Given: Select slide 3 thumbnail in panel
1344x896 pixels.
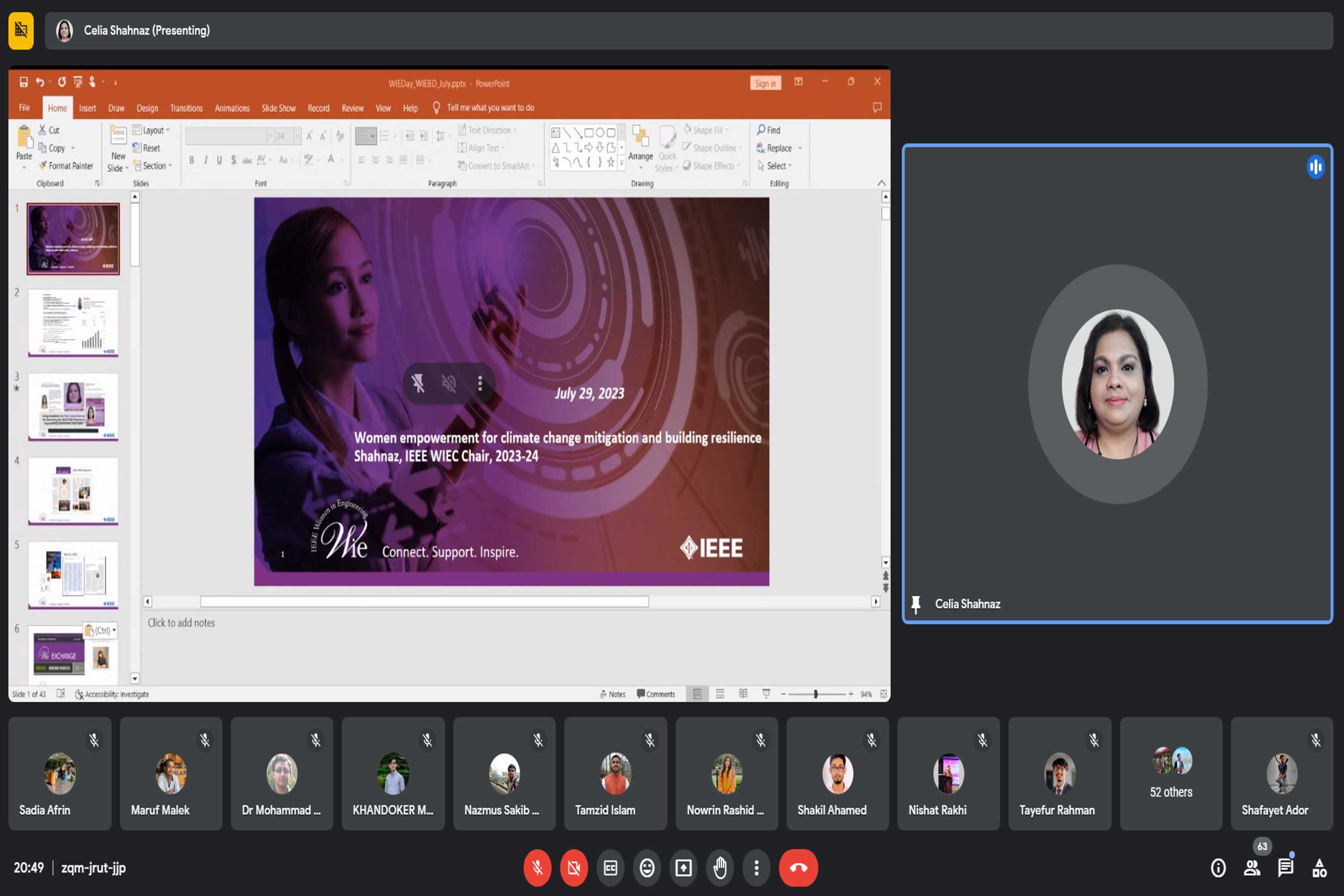Looking at the screenshot, I should click(x=73, y=407).
